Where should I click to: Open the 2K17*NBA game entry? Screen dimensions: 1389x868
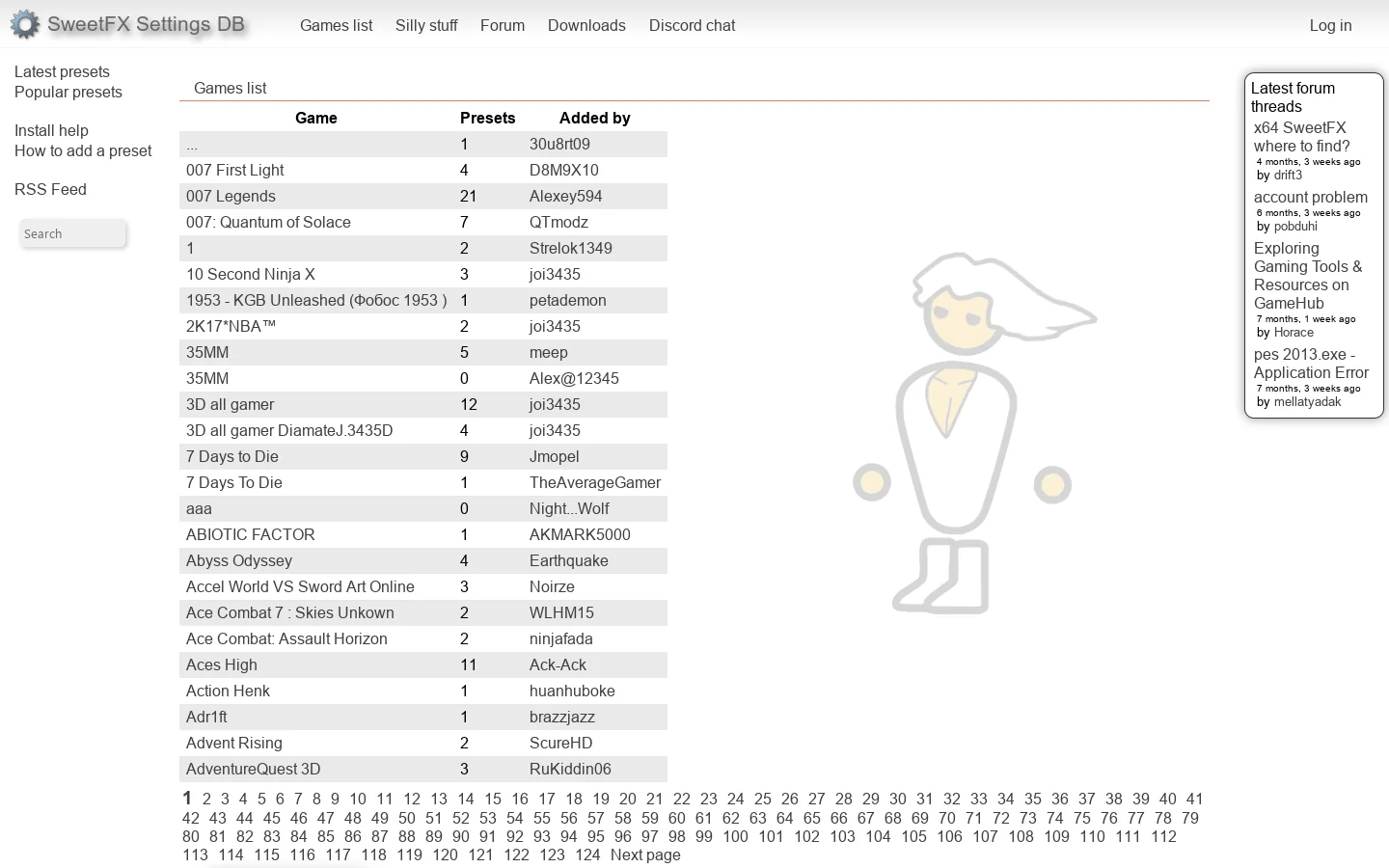[231, 326]
